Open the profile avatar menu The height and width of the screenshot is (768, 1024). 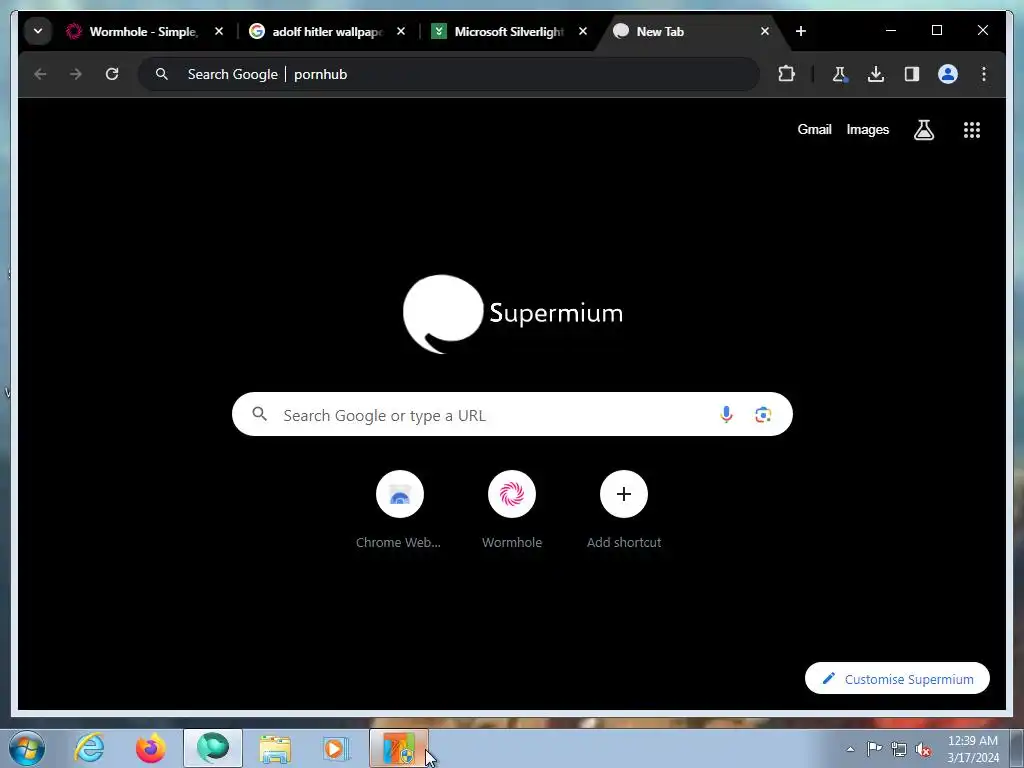point(948,74)
